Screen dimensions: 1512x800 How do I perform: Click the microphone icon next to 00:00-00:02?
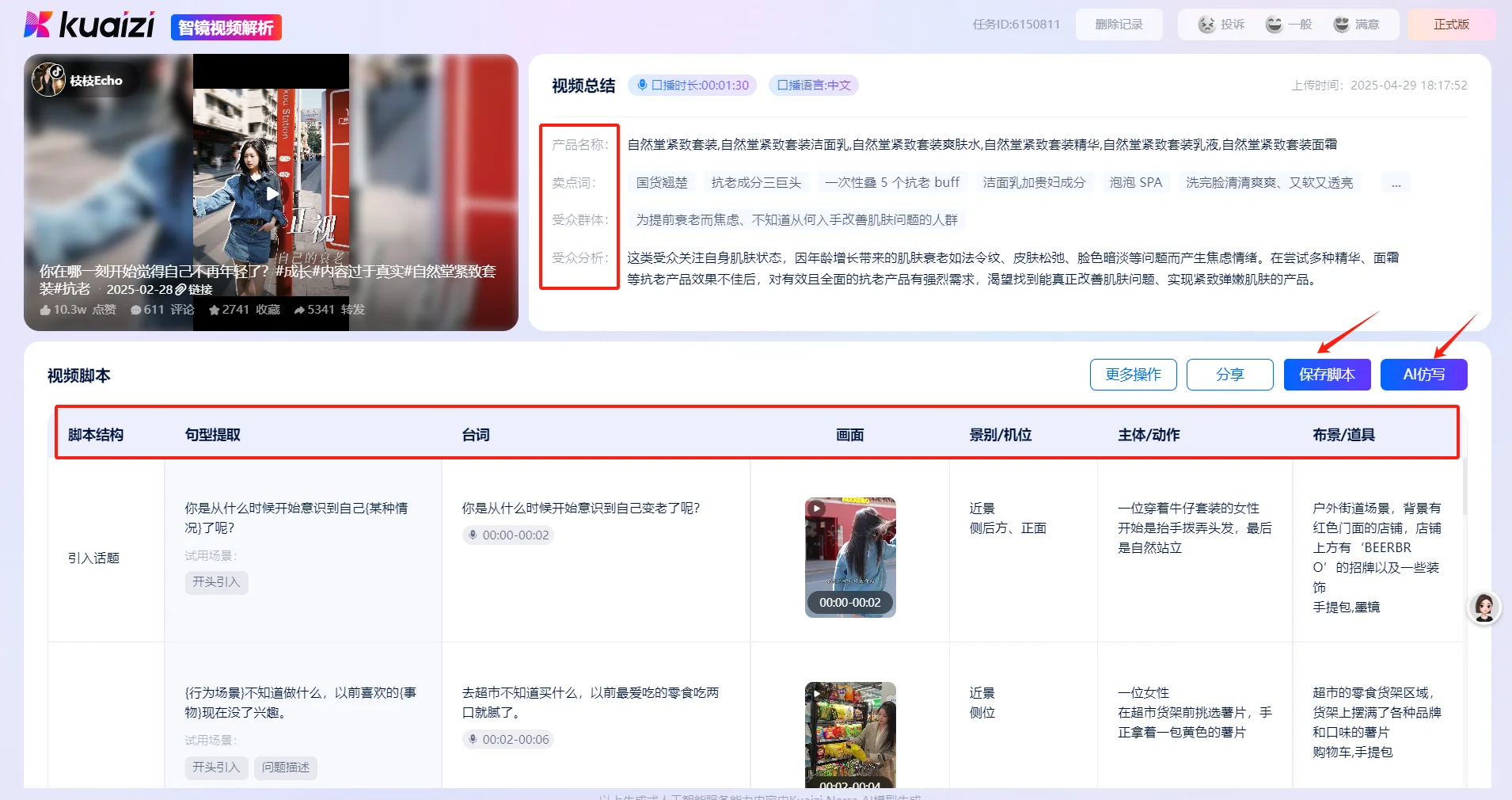pos(473,535)
